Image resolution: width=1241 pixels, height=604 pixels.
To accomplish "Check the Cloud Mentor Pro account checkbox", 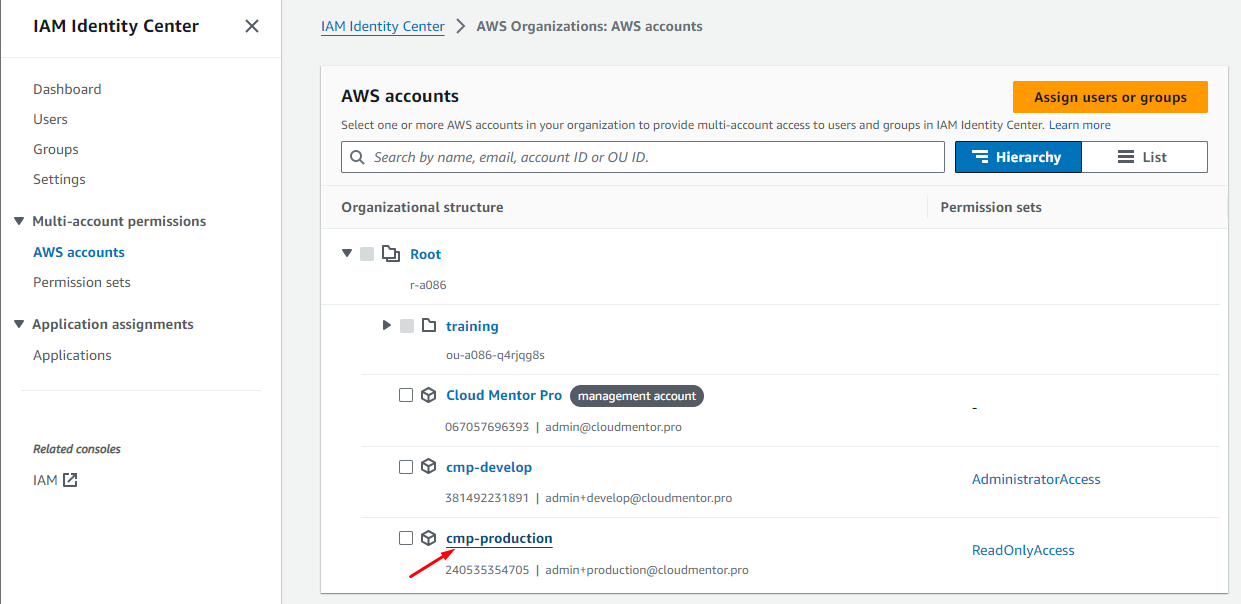I will point(406,395).
